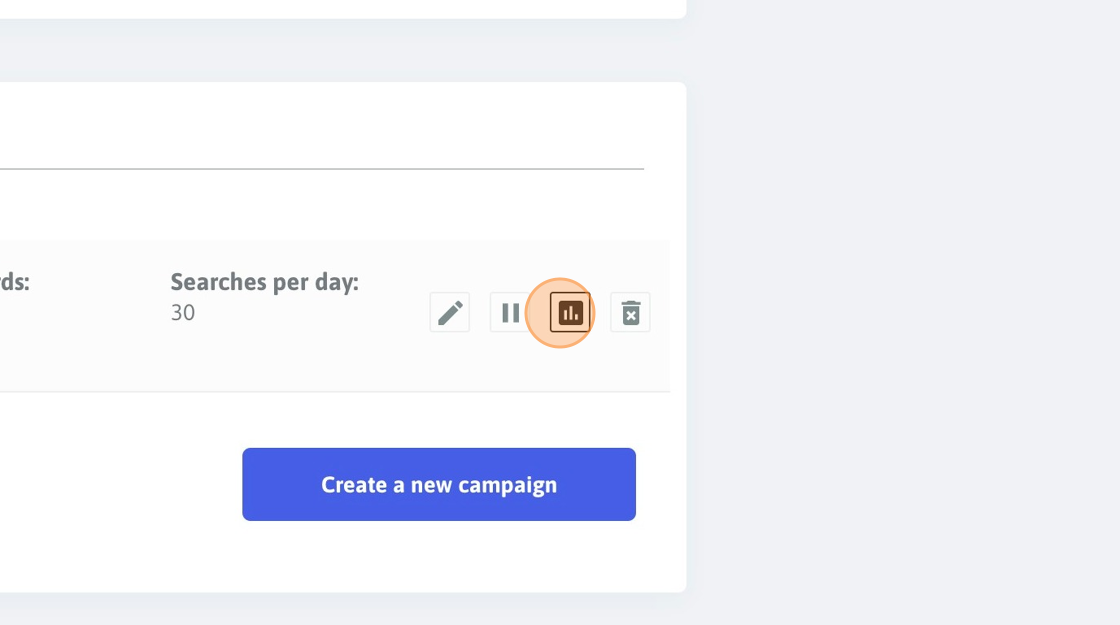Click the Create a new campaign button
The image size is (1120, 625).
pos(439,484)
